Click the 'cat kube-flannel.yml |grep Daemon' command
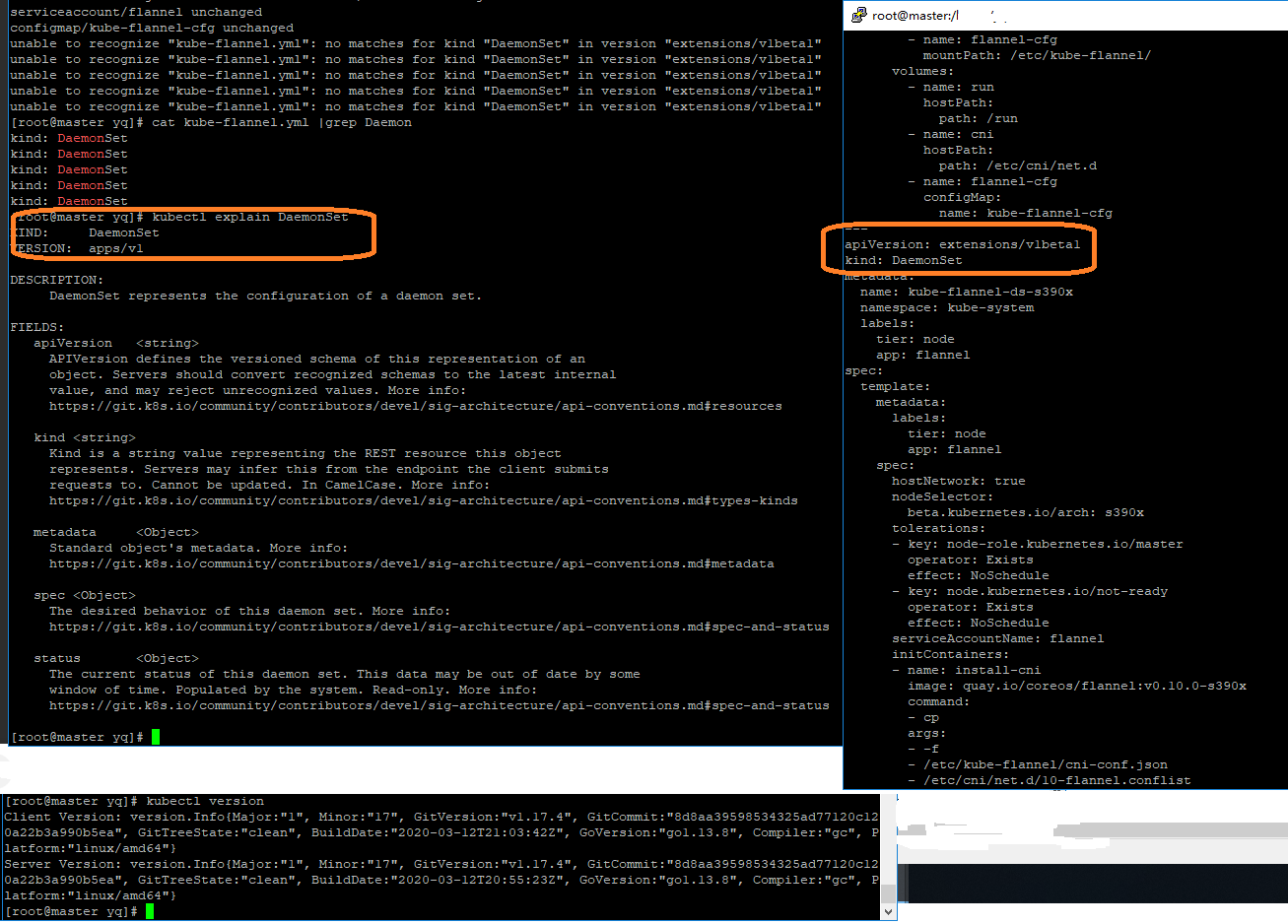The height and width of the screenshot is (924, 1288). [282, 122]
